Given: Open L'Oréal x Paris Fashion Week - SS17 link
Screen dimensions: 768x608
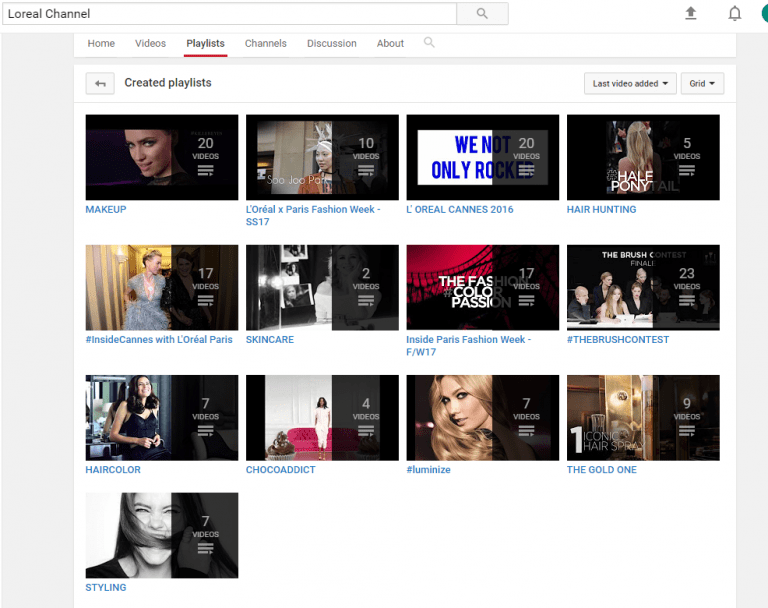Looking at the screenshot, I should [313, 216].
